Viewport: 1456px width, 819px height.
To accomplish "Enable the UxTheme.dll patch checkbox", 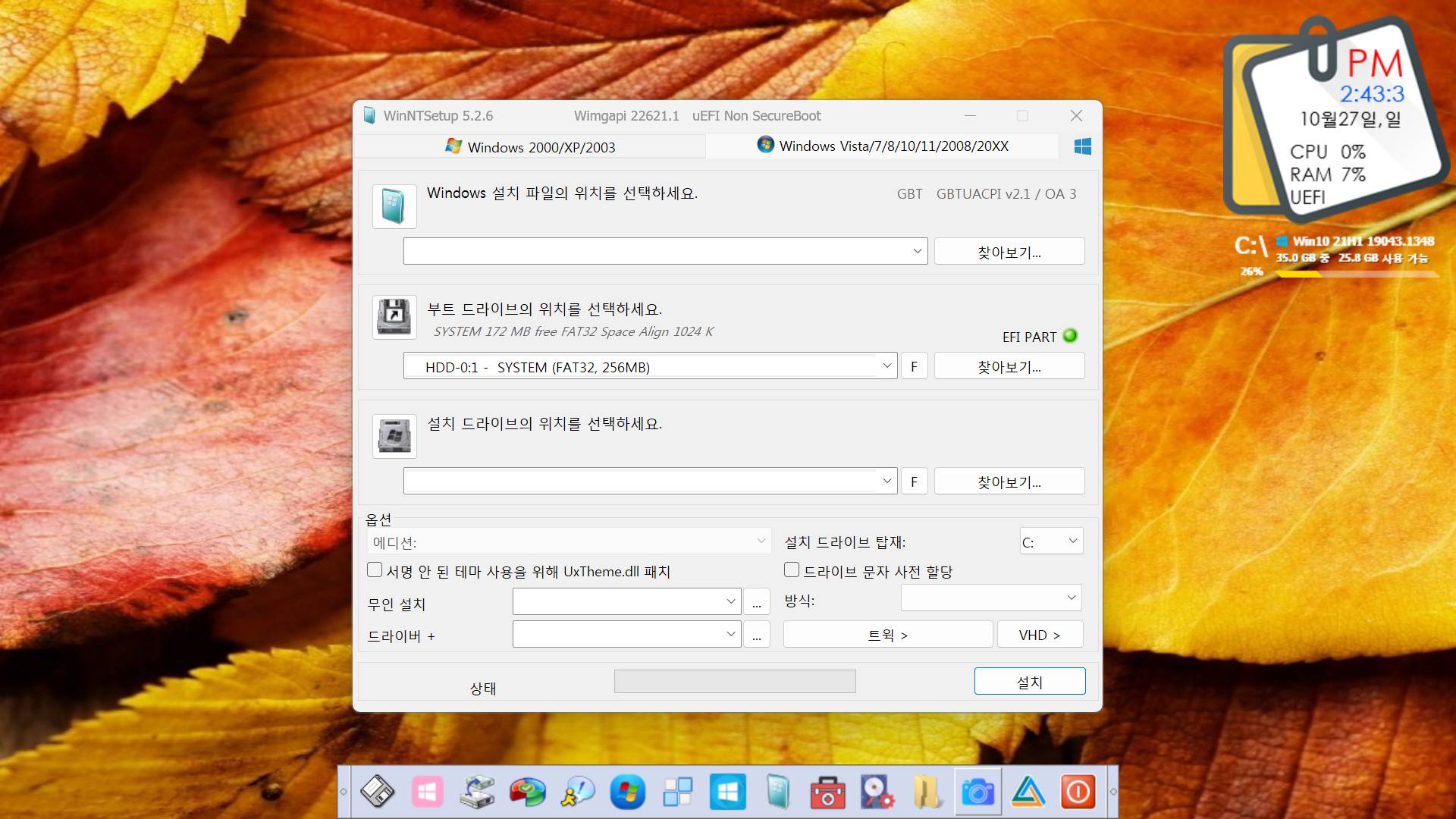I will click(x=375, y=570).
